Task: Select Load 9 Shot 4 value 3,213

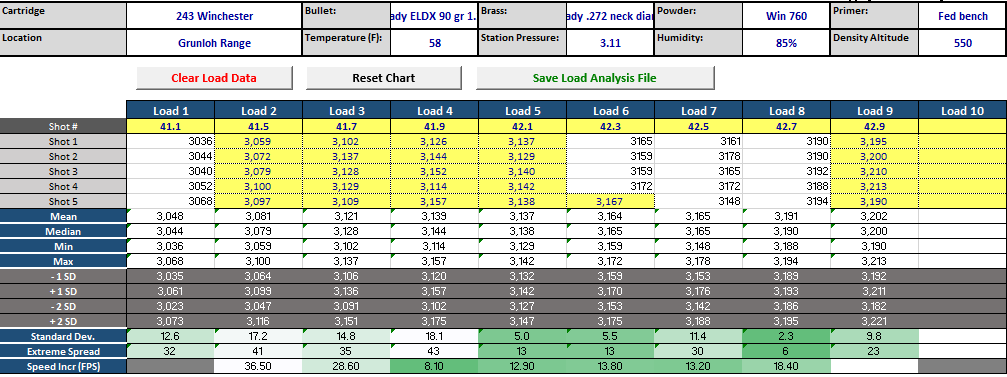Action: [874, 186]
